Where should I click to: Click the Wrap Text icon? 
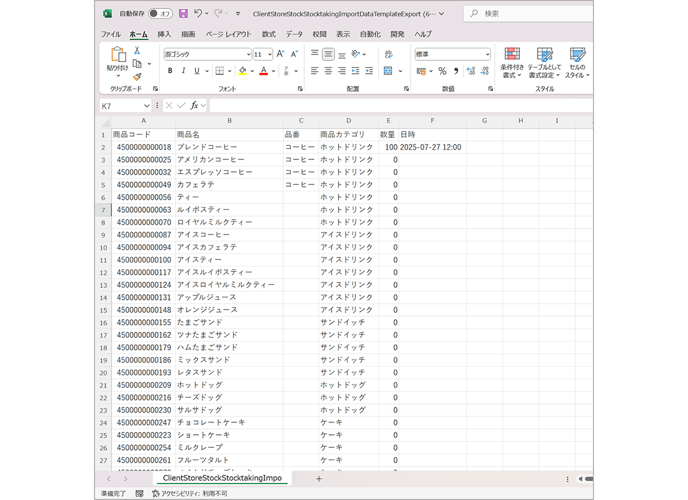click(x=388, y=54)
